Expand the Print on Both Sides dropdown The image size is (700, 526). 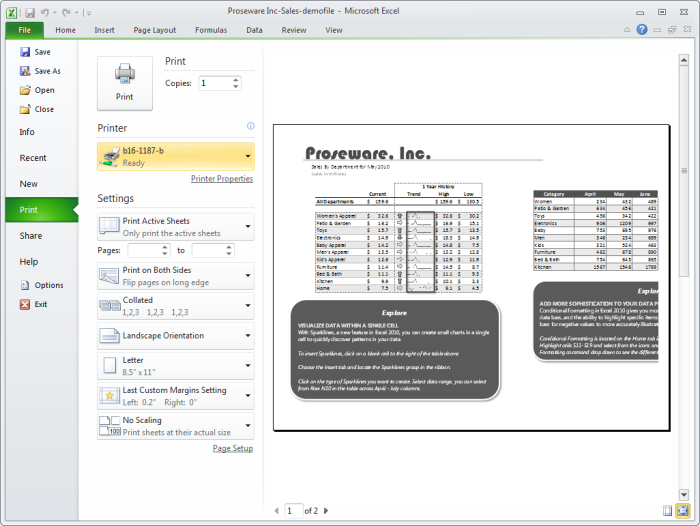tap(176, 276)
